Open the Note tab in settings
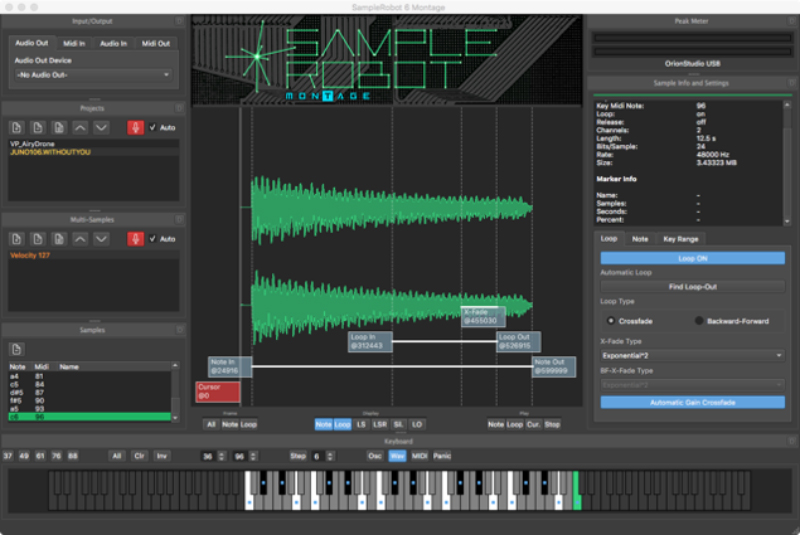Screen dimensions: 800x535 point(640,239)
